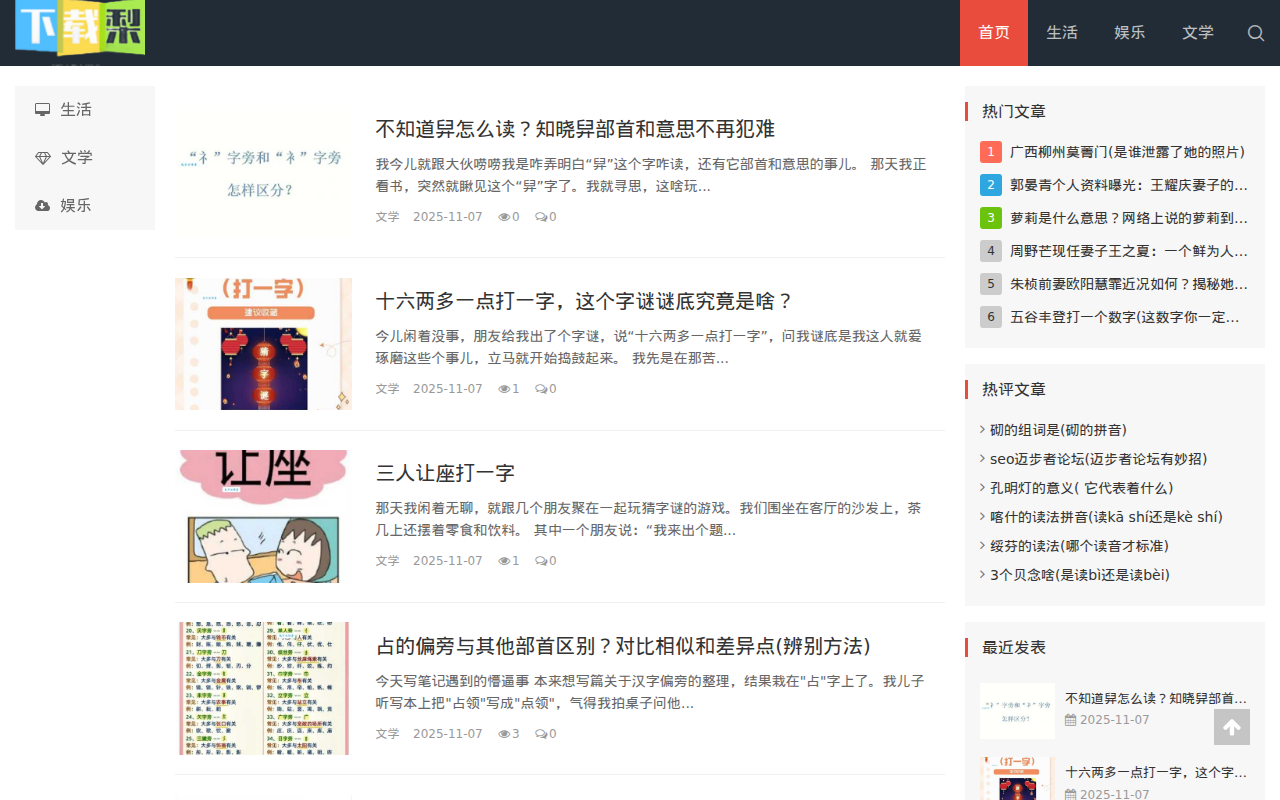Expand the arrow before seo迈步者论坛 entry
This screenshot has width=1280, height=800.
click(982, 458)
